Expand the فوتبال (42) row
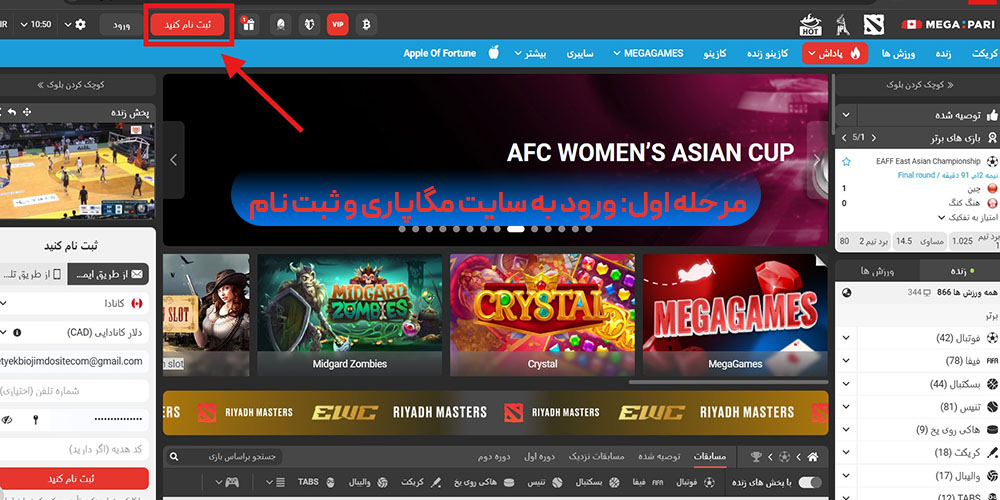Screen dimensions: 1000x500 click(846, 338)
